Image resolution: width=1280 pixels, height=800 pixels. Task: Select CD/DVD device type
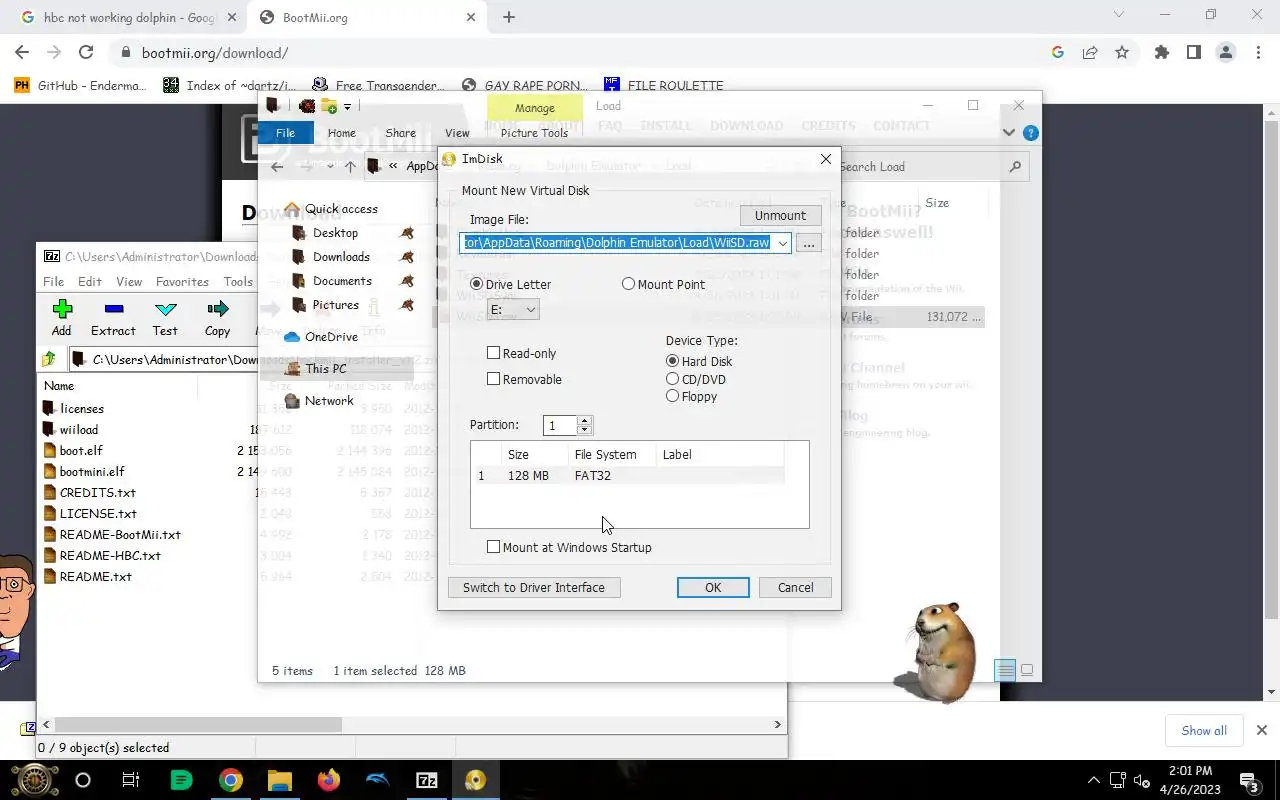tap(672, 379)
